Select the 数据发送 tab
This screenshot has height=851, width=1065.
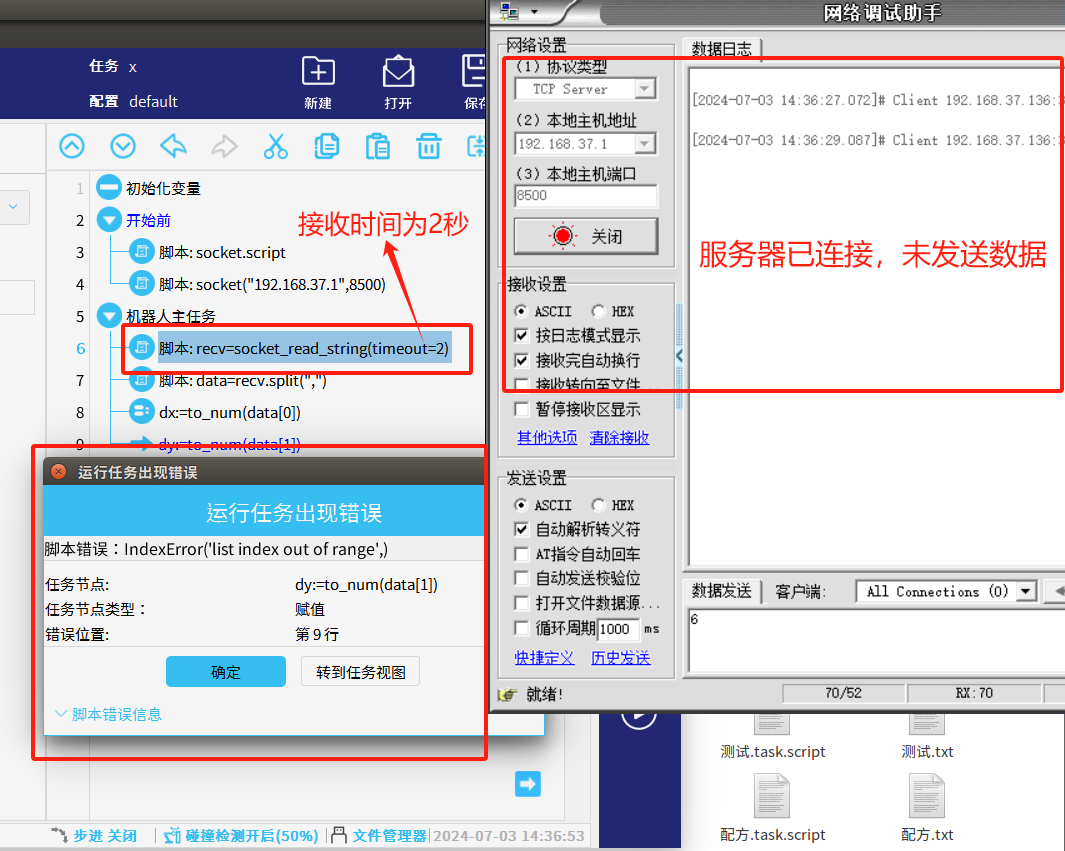click(x=722, y=591)
